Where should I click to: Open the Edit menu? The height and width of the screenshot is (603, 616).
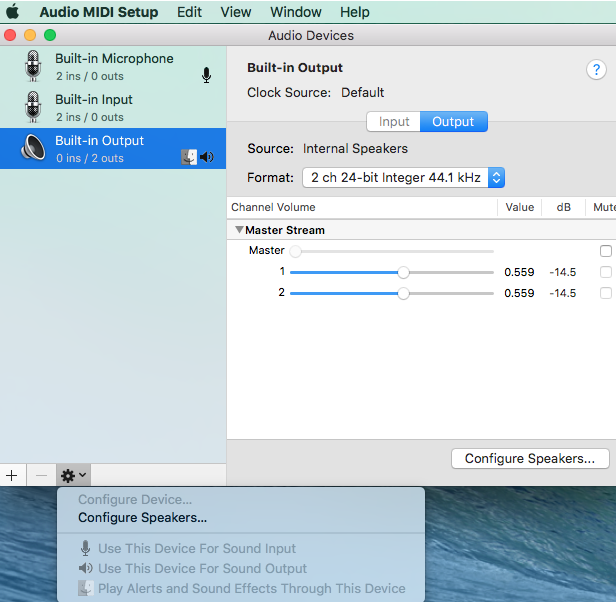(x=189, y=12)
